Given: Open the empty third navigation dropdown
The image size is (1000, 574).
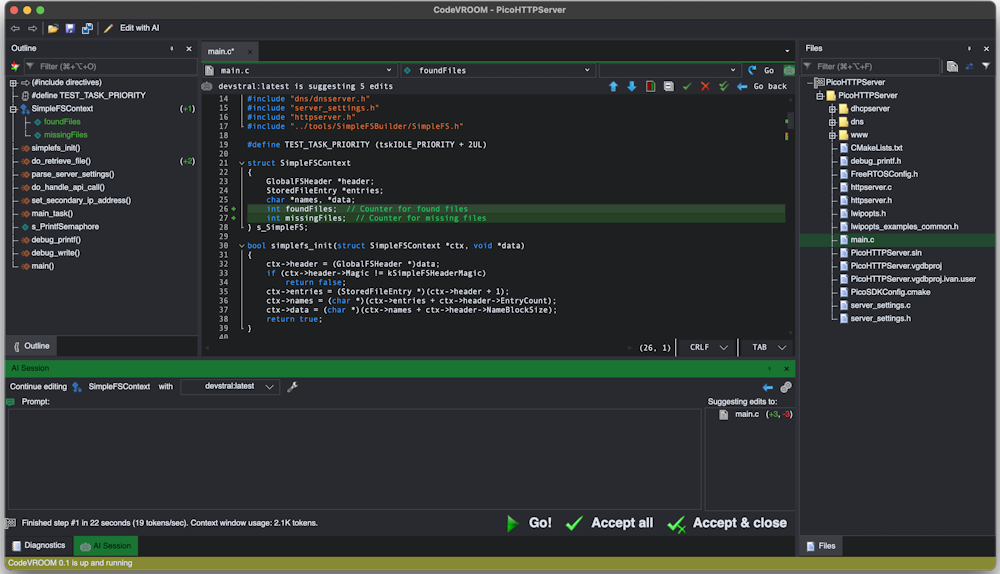Looking at the screenshot, I should click(x=668, y=70).
